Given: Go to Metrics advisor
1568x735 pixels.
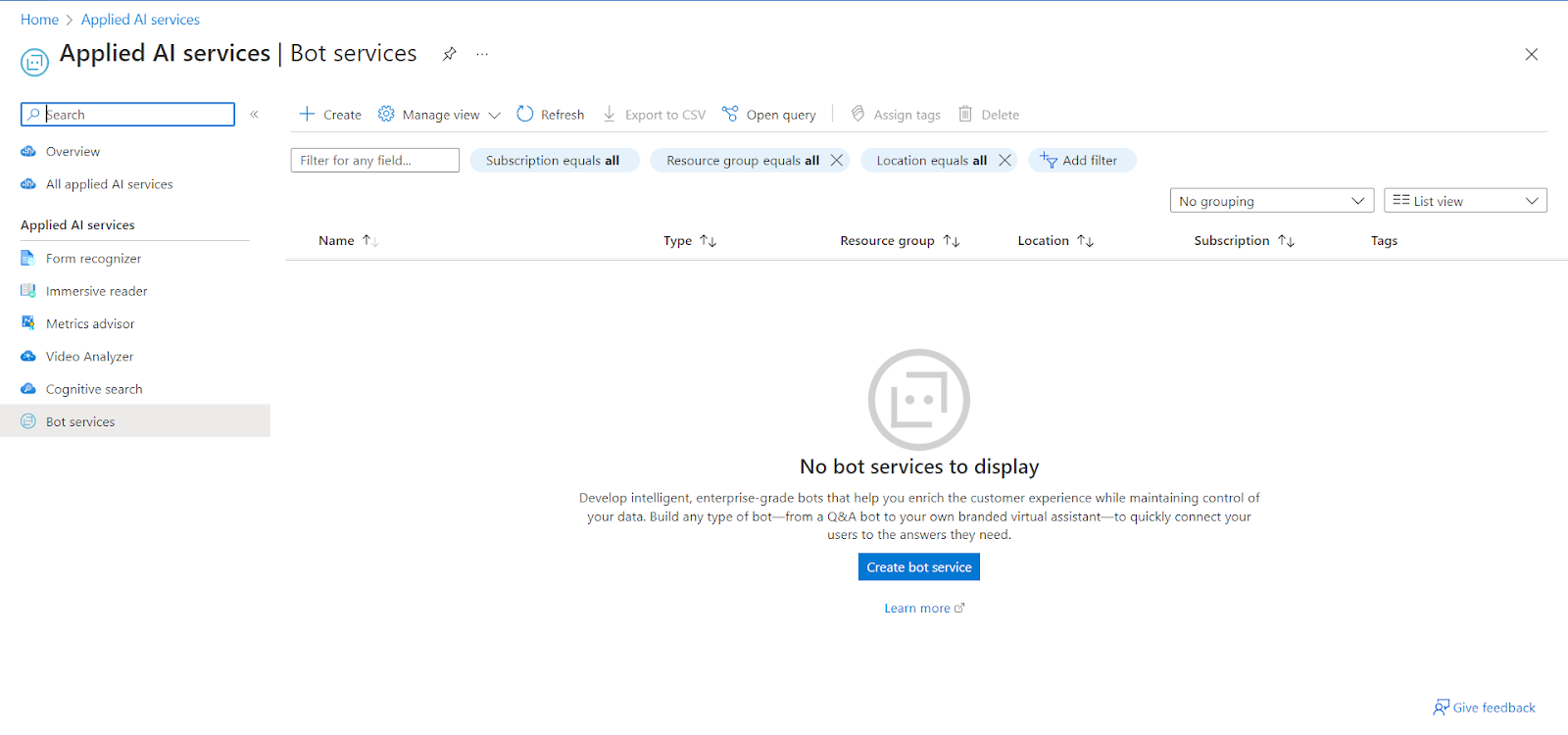Looking at the screenshot, I should (x=90, y=324).
